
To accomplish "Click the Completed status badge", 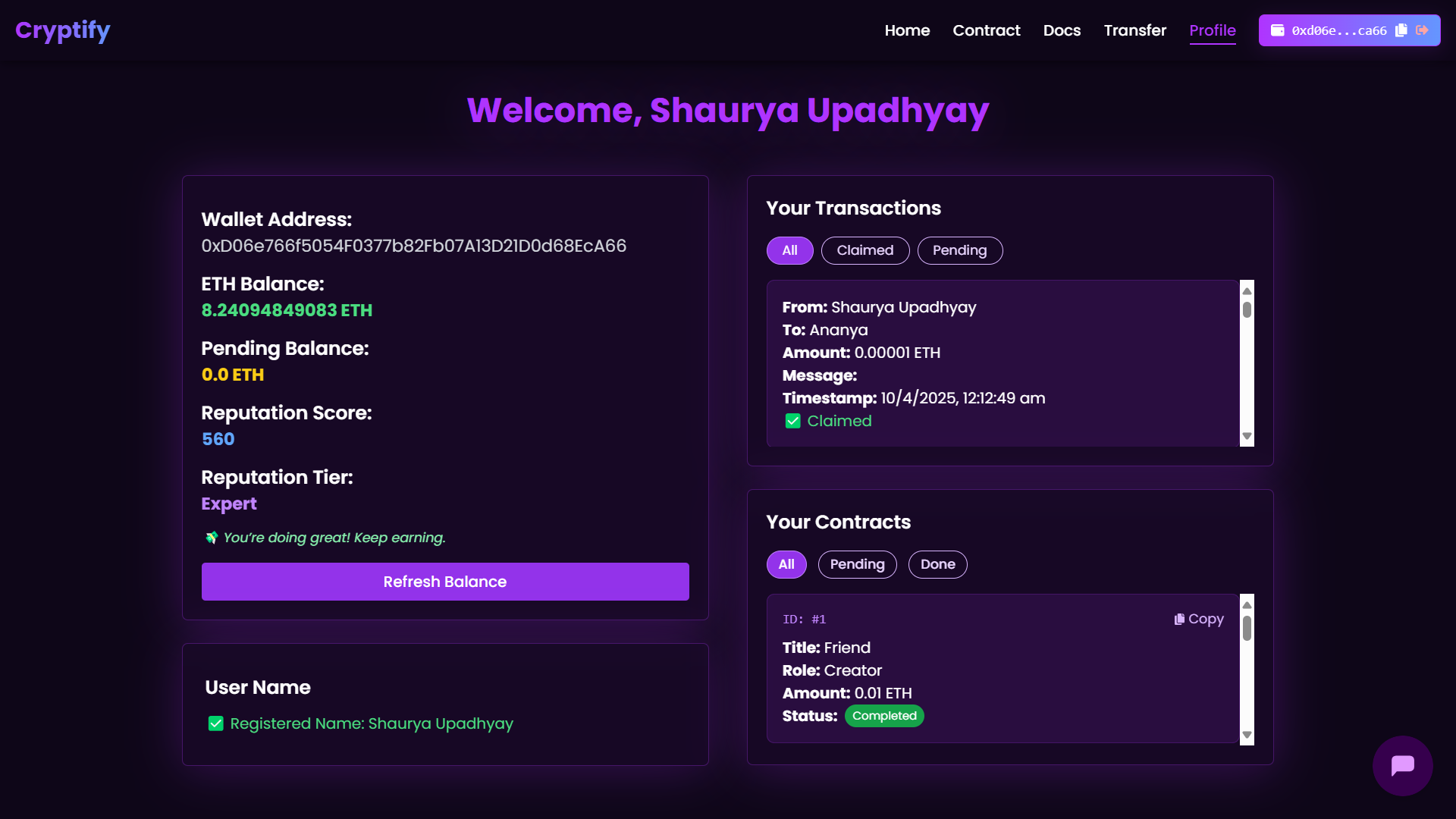I will (884, 716).
